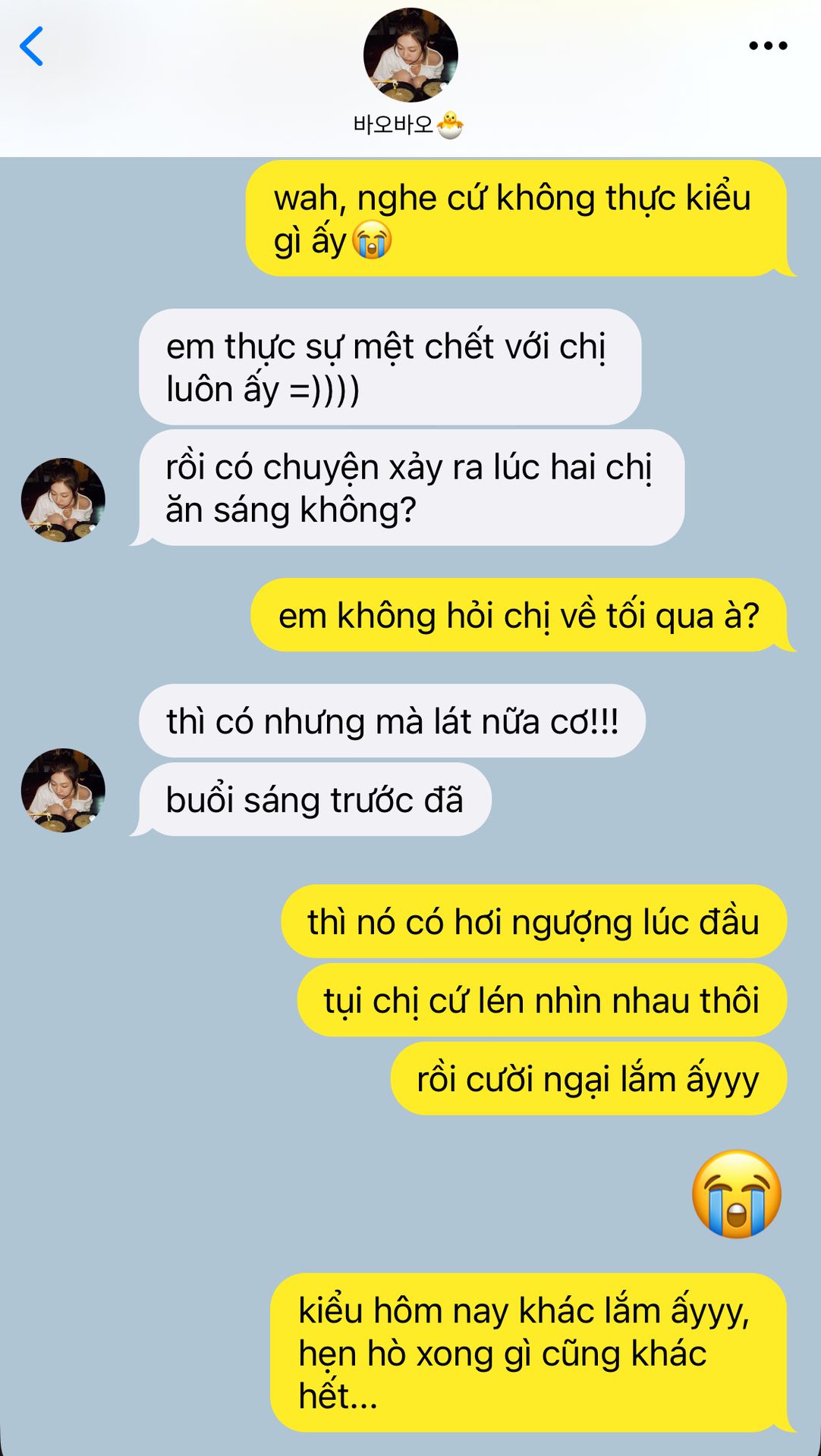The height and width of the screenshot is (1456, 821).
Task: Select message 'thì nó có hơi ngượng lúc đầu'
Action: point(534,921)
